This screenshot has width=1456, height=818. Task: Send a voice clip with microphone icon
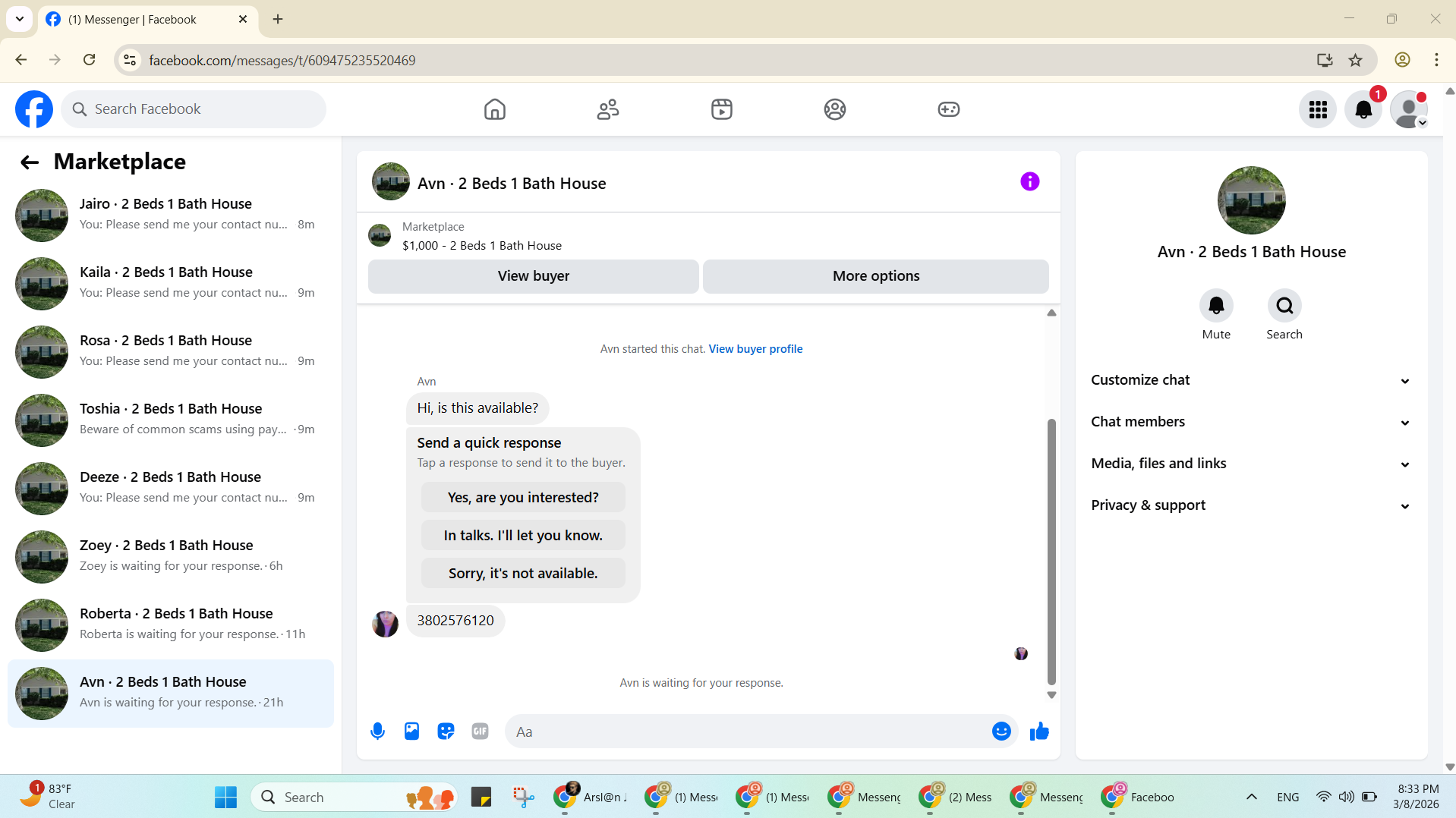377,731
